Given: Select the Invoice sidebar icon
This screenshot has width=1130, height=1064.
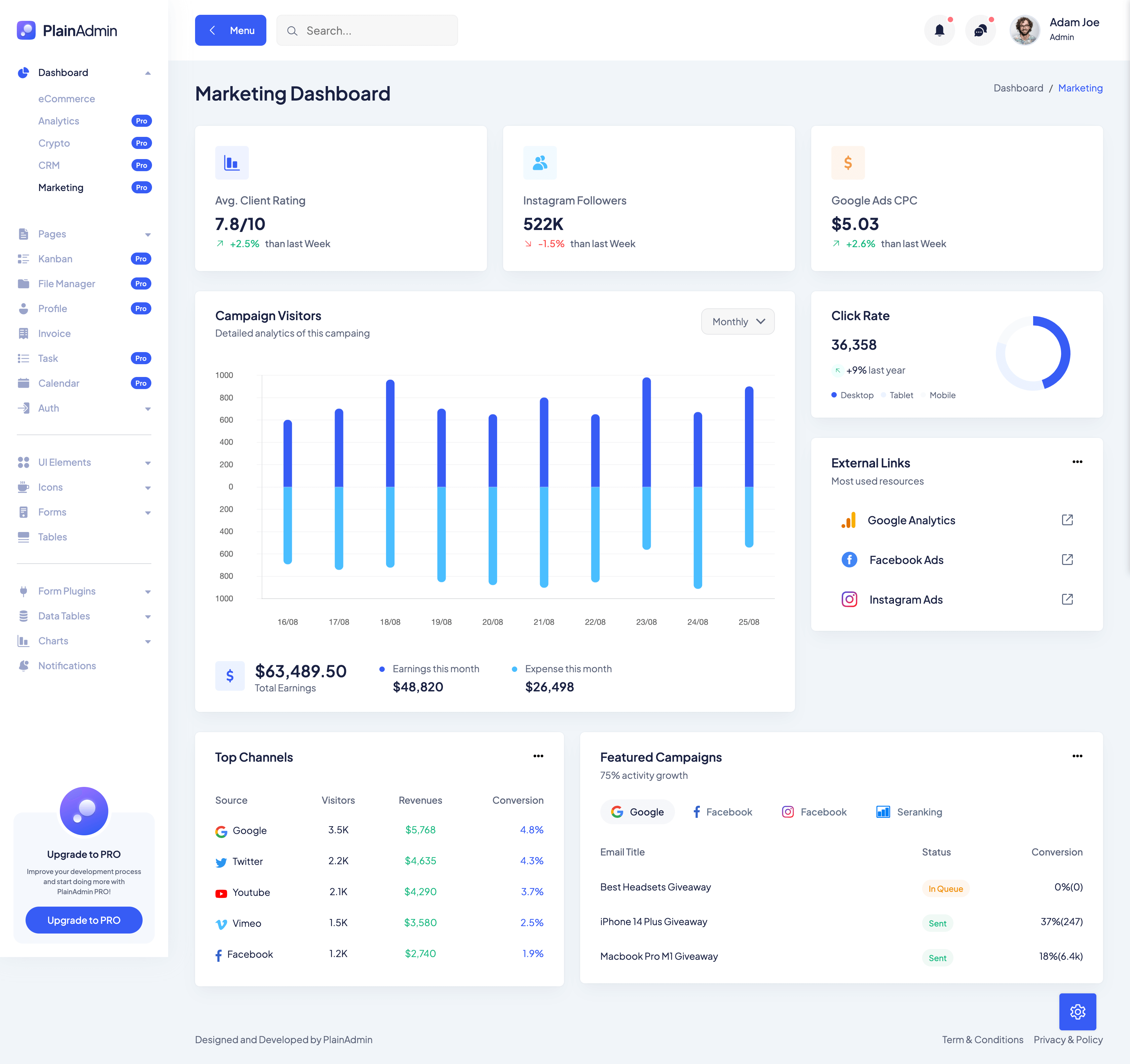Looking at the screenshot, I should click(24, 333).
